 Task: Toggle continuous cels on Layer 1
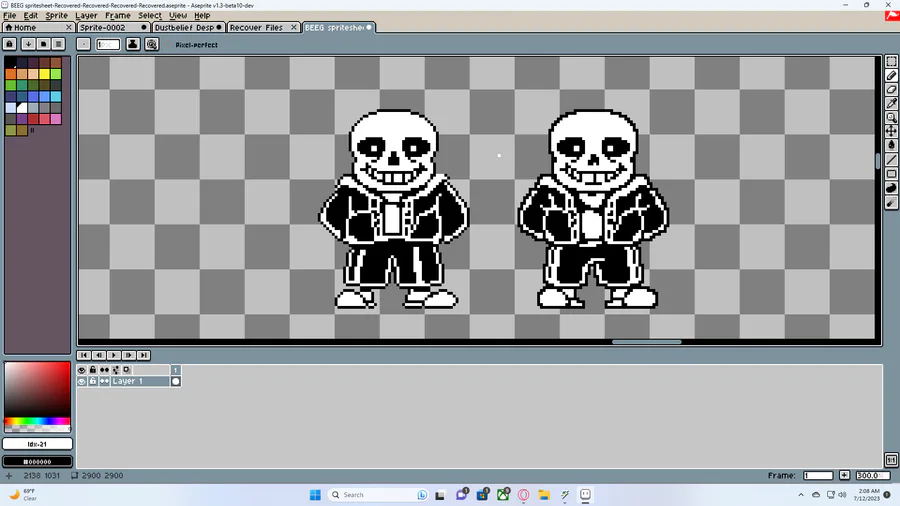[104, 381]
